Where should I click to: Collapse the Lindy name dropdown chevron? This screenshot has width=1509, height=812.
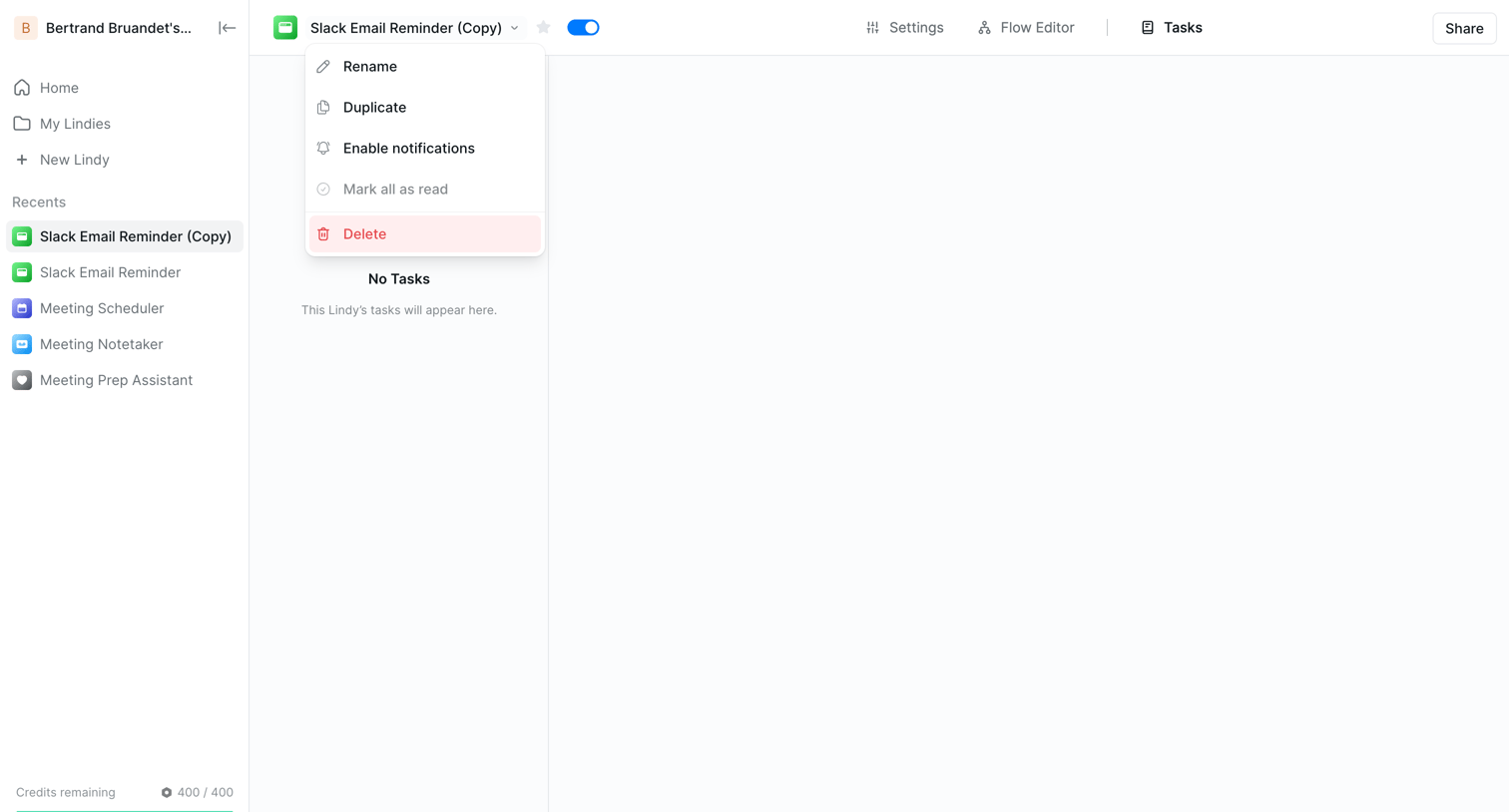515,28
